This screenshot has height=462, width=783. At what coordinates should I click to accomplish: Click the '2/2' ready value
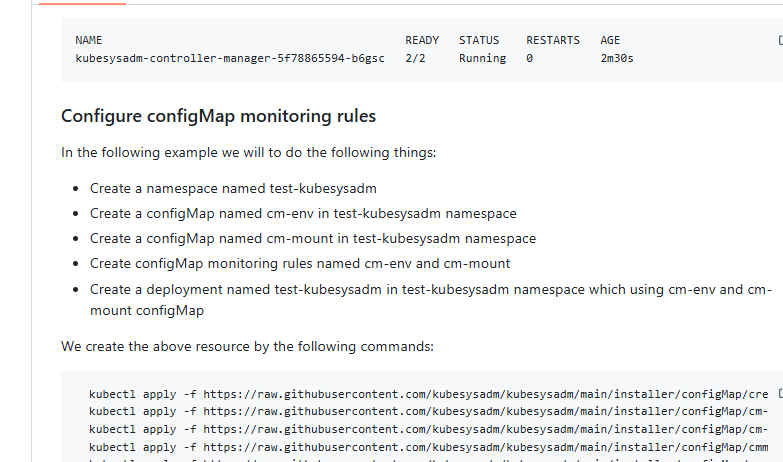[422, 58]
